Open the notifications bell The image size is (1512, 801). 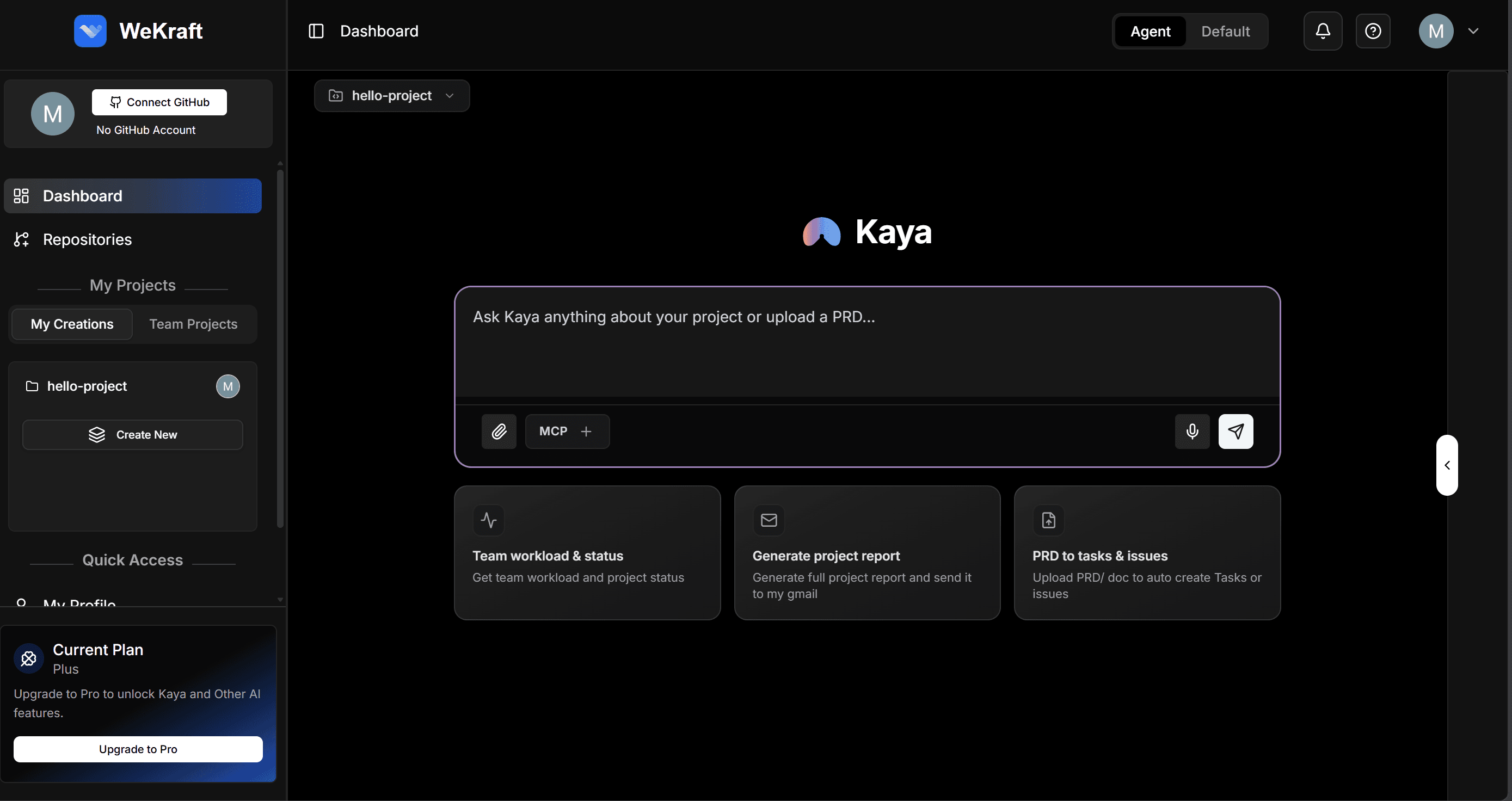[x=1323, y=31]
